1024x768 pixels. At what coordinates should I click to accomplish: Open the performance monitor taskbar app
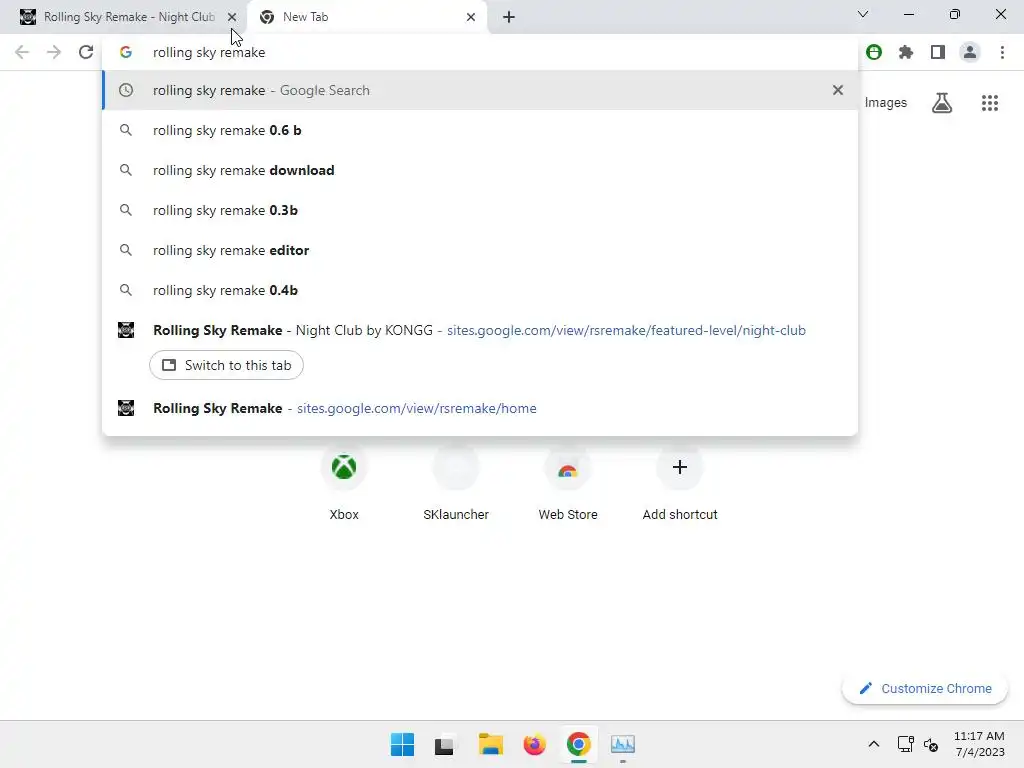point(623,744)
